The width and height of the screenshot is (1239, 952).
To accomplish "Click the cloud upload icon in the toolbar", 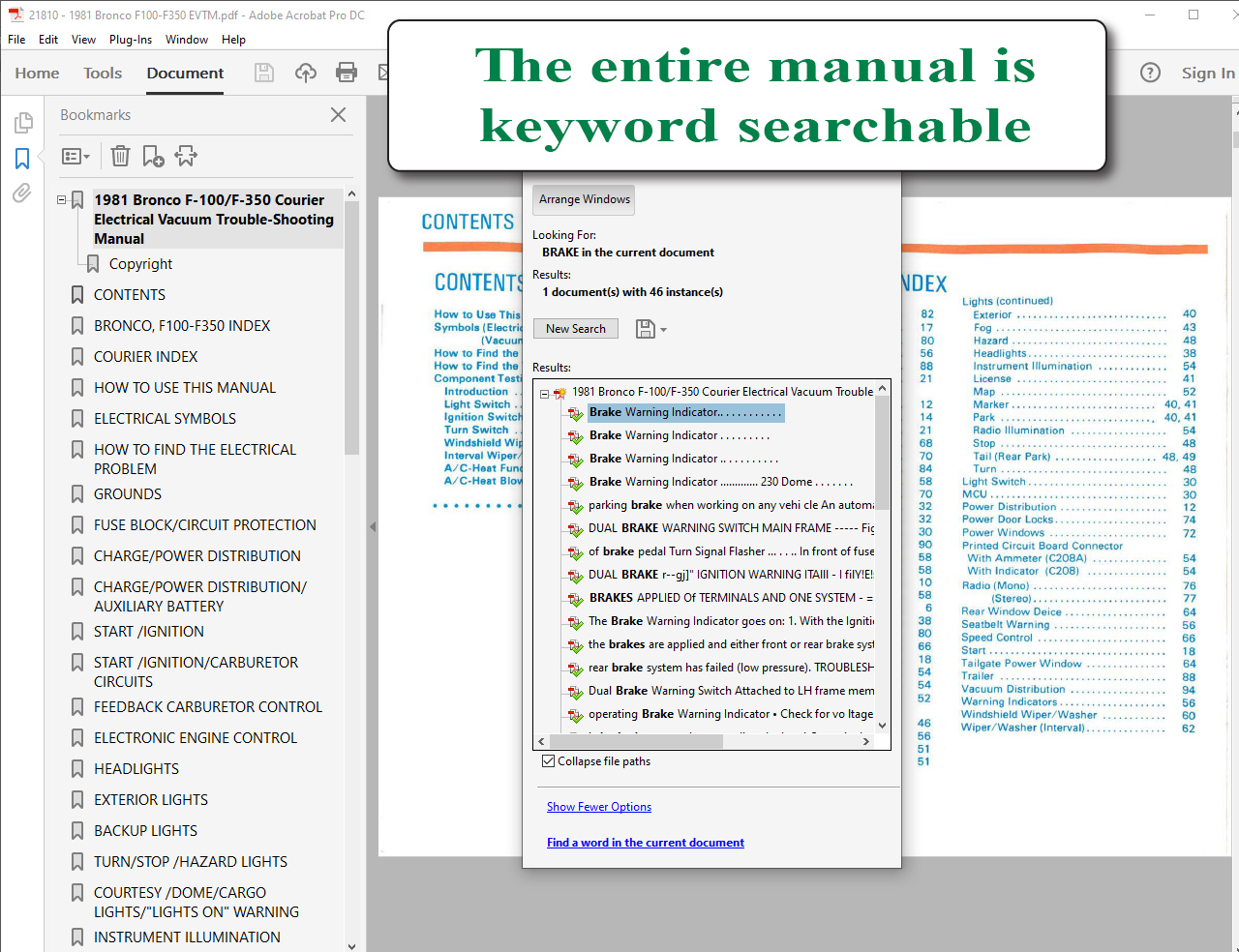I will click(x=306, y=73).
